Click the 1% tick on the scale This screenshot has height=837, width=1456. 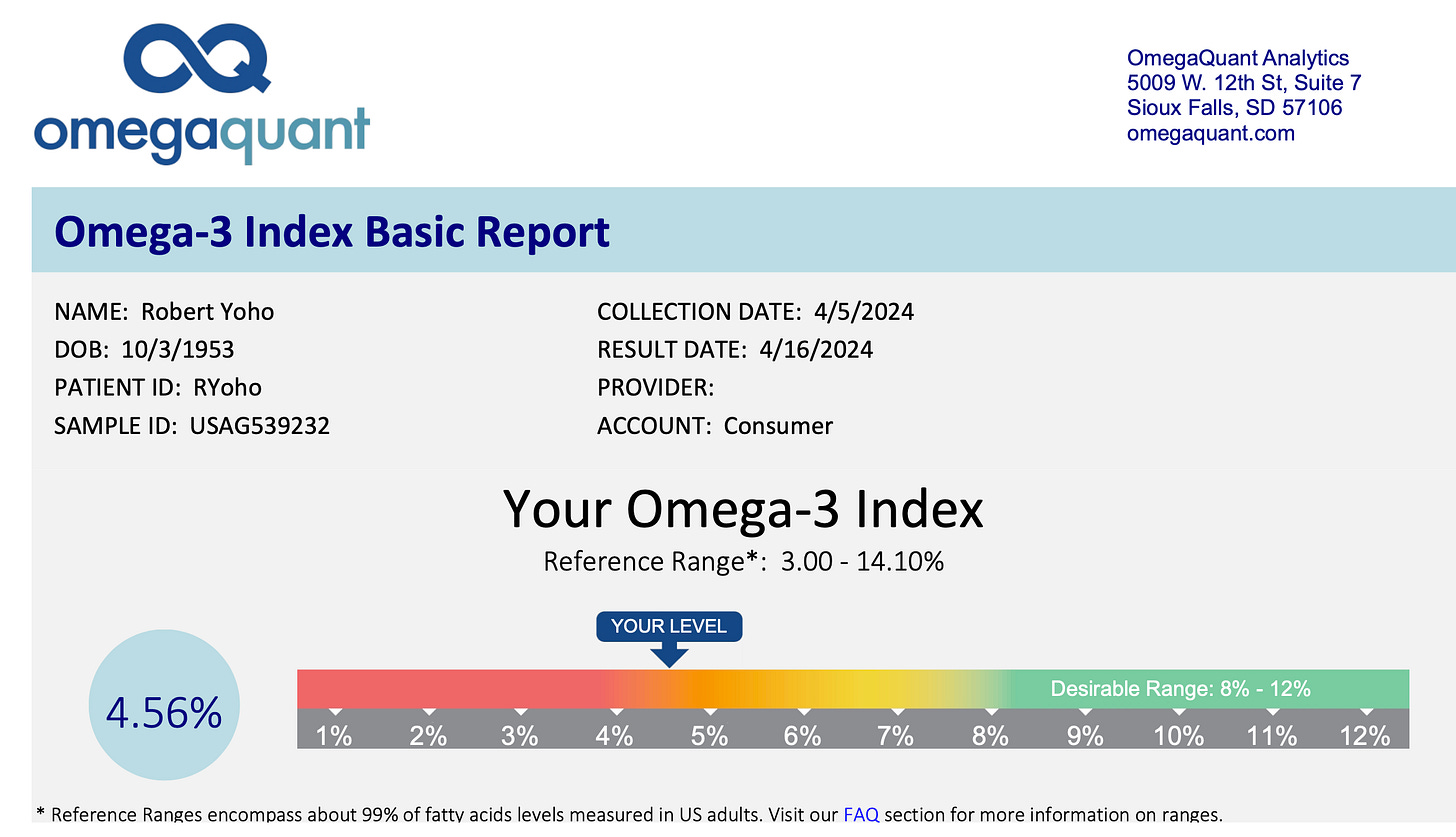[x=334, y=735]
